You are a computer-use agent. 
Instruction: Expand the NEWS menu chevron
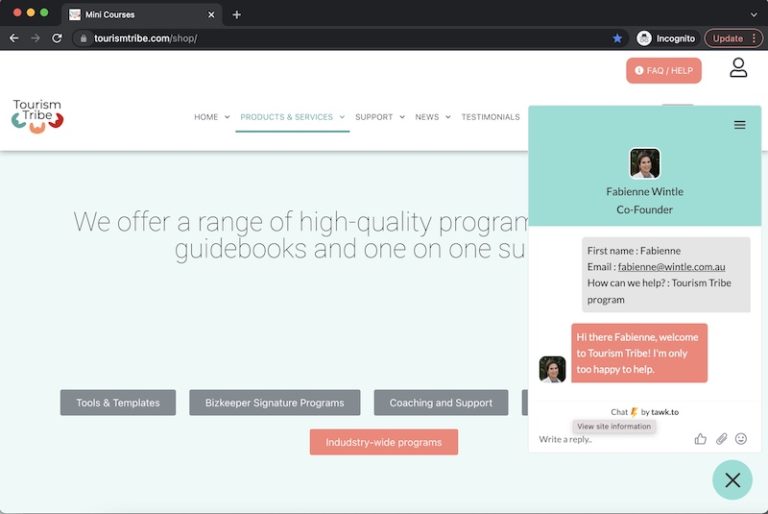click(448, 117)
